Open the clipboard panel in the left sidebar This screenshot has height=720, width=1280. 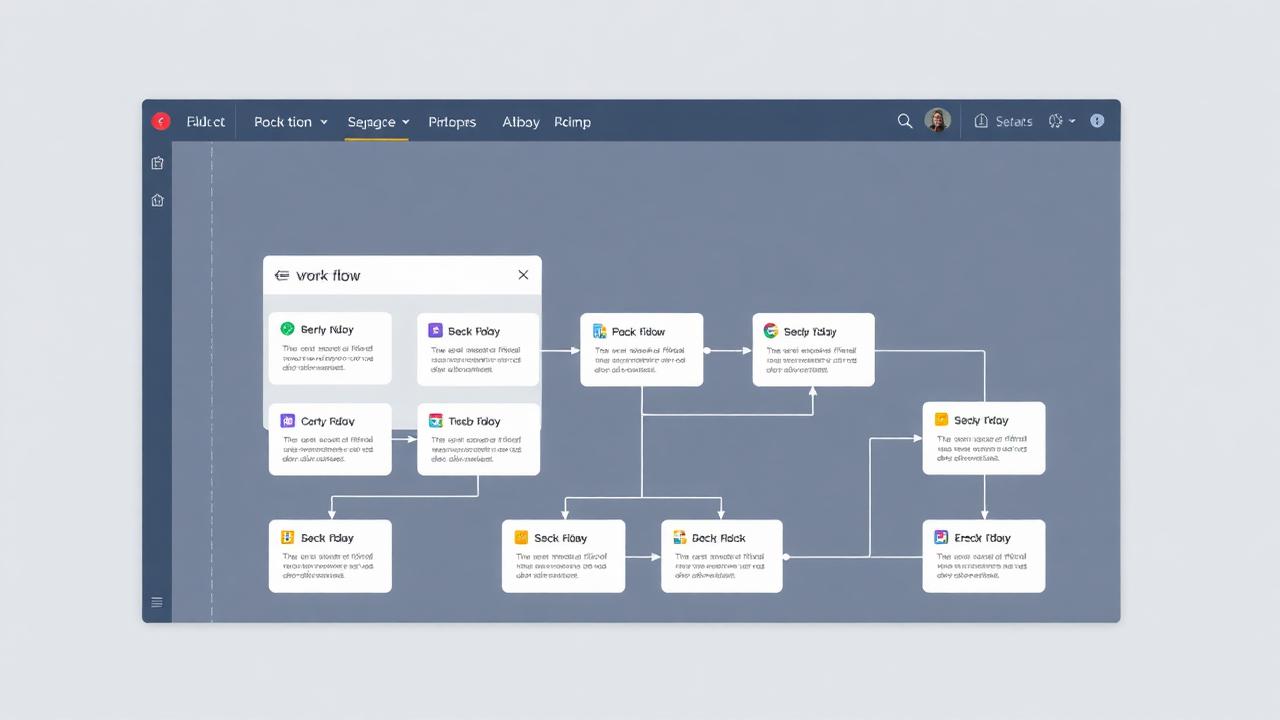click(x=157, y=162)
